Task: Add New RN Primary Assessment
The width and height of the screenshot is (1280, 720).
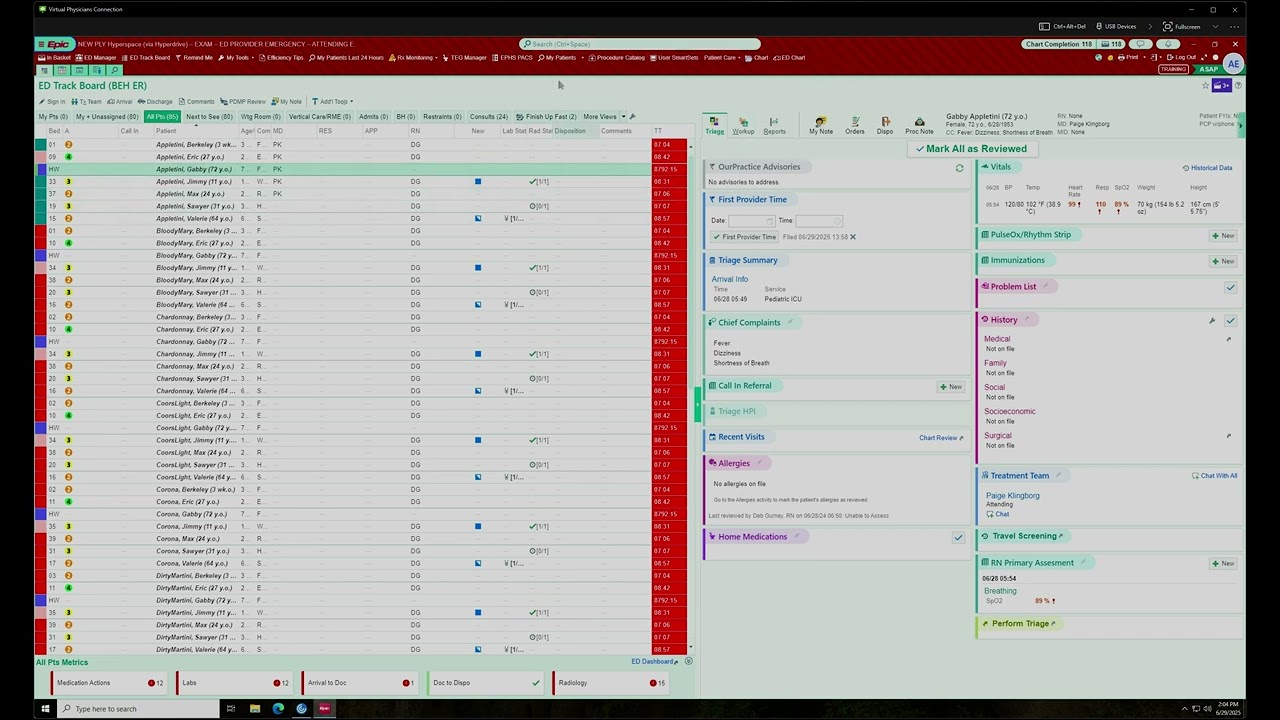Action: point(1223,564)
